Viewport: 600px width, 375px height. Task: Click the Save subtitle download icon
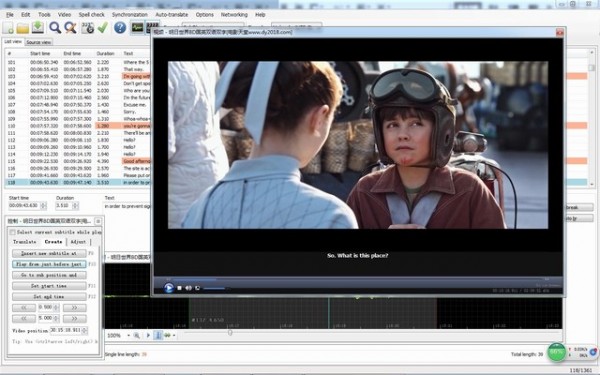point(38,28)
